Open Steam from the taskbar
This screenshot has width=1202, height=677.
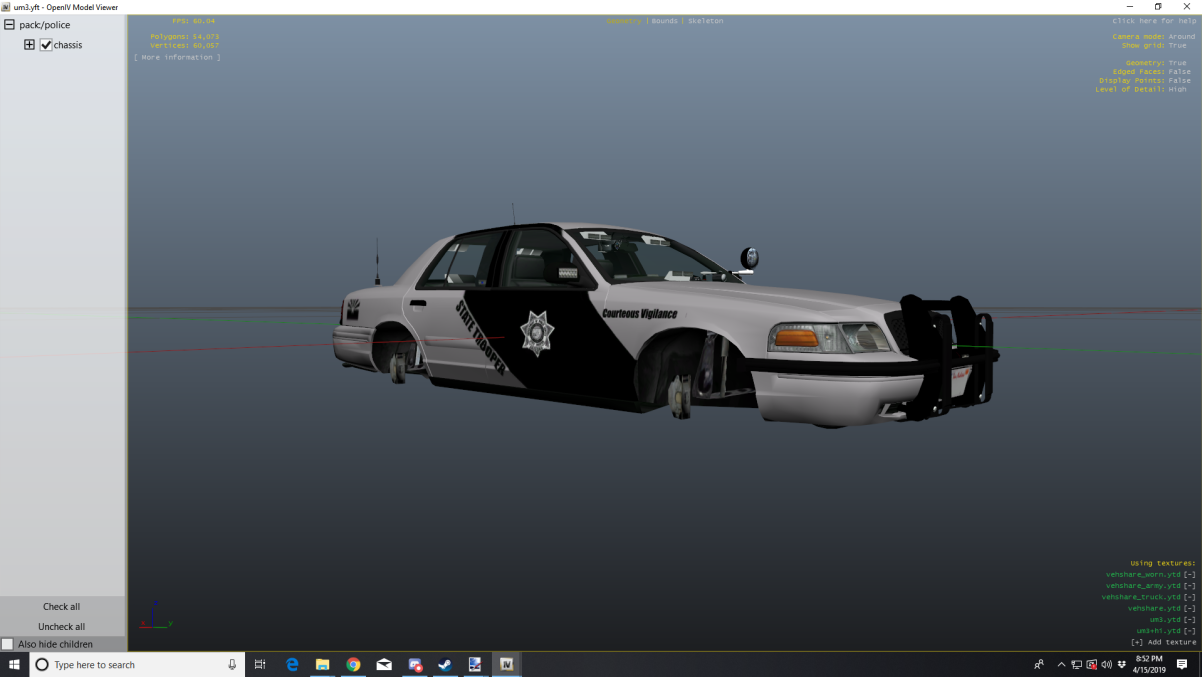point(445,664)
